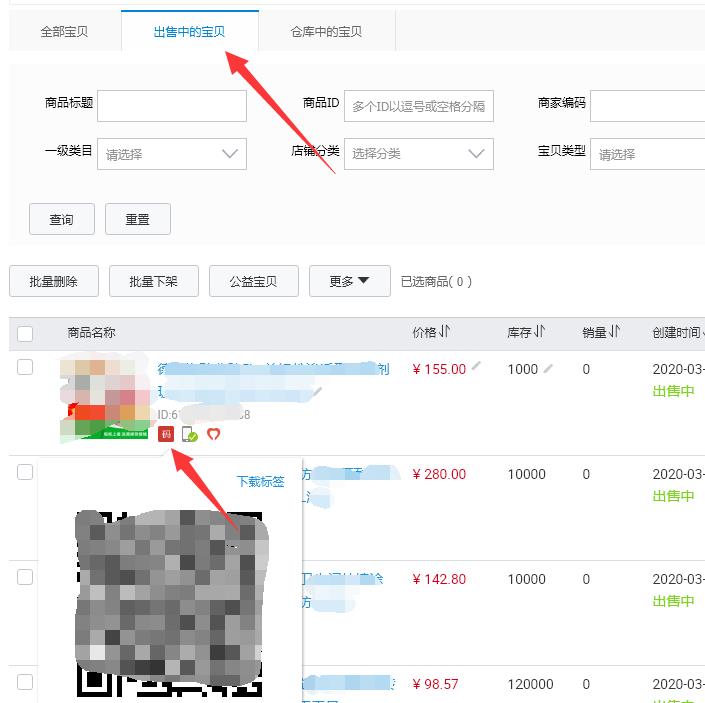Check the ¥142.80 product row checkbox
The image size is (705, 703).
tap(25, 578)
